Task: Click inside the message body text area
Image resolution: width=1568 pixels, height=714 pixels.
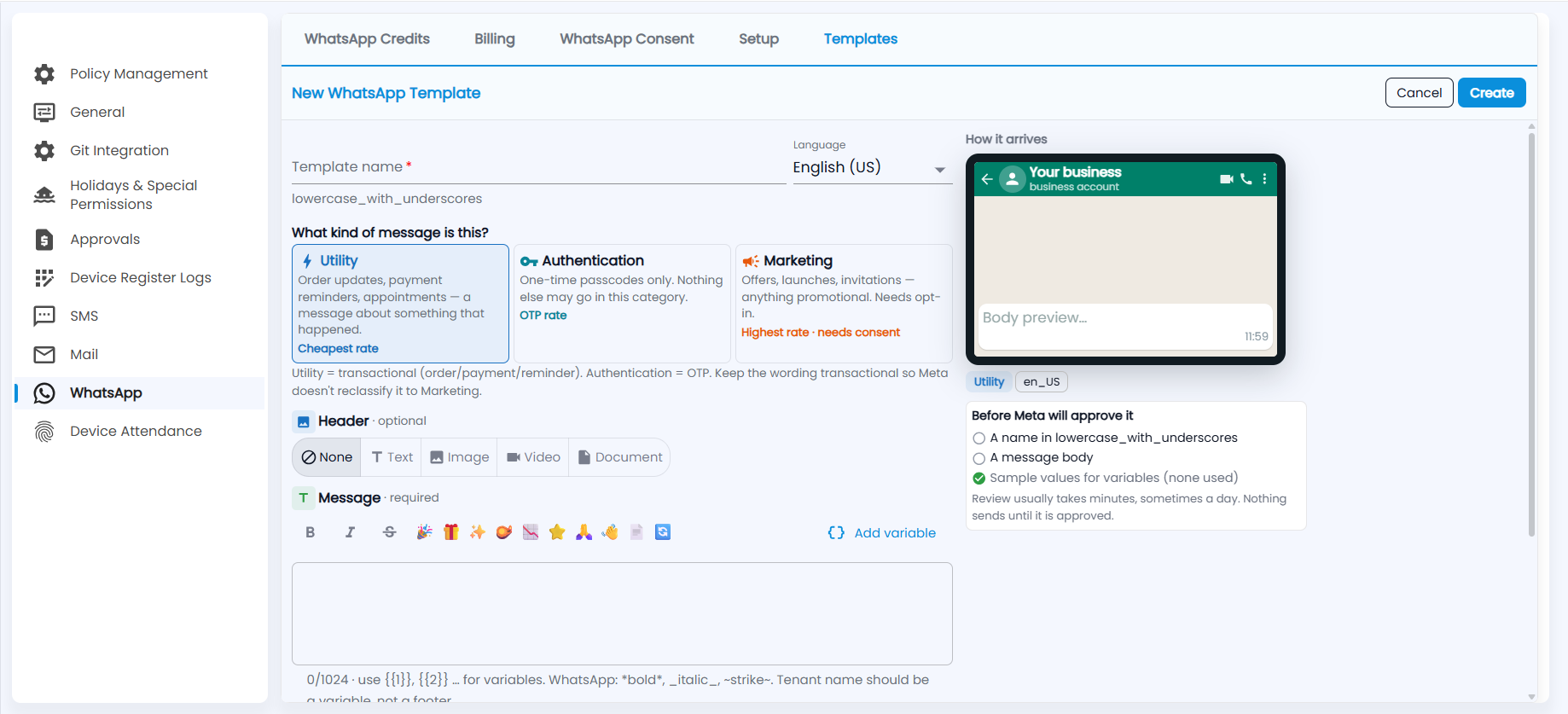Action: (x=622, y=613)
